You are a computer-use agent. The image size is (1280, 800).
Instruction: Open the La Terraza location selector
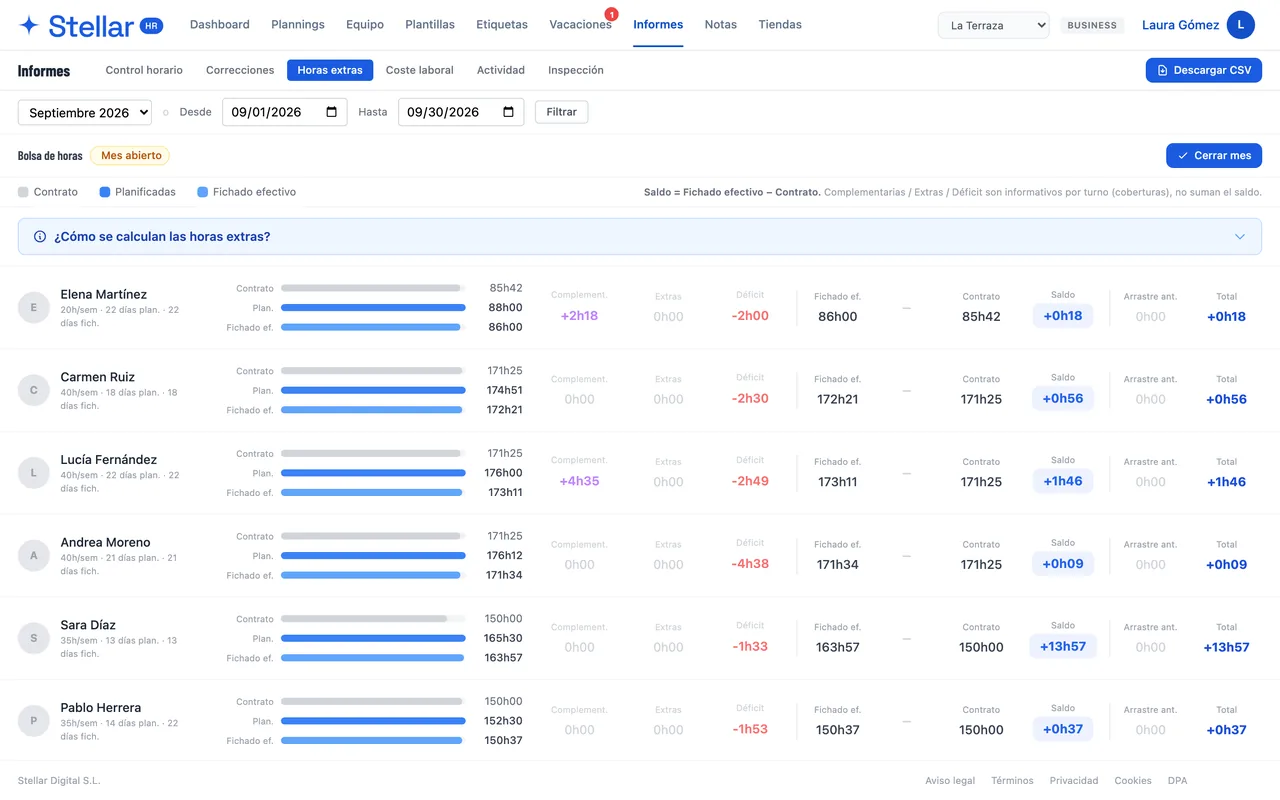(x=993, y=25)
